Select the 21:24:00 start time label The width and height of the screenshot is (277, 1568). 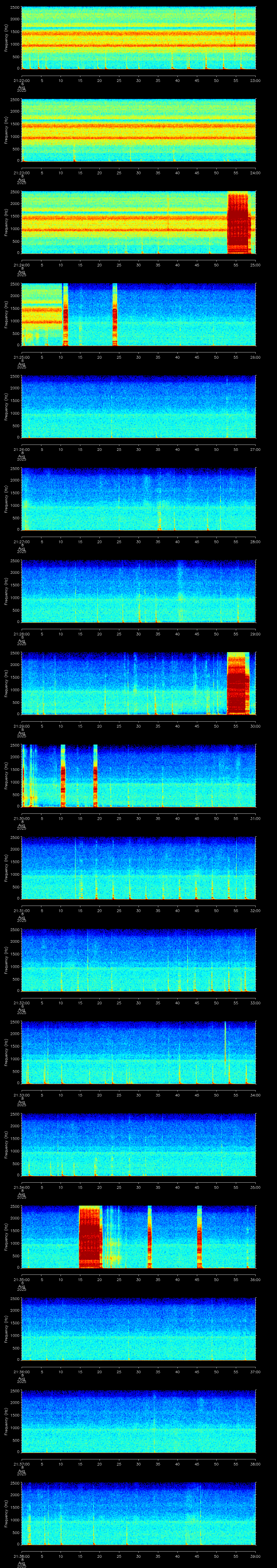pos(21,265)
